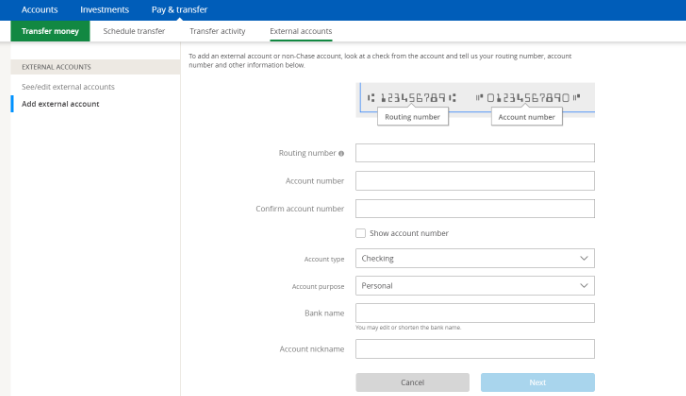Switch to Schedule transfer tab
Screen dimensions: 686x396
[134, 31]
